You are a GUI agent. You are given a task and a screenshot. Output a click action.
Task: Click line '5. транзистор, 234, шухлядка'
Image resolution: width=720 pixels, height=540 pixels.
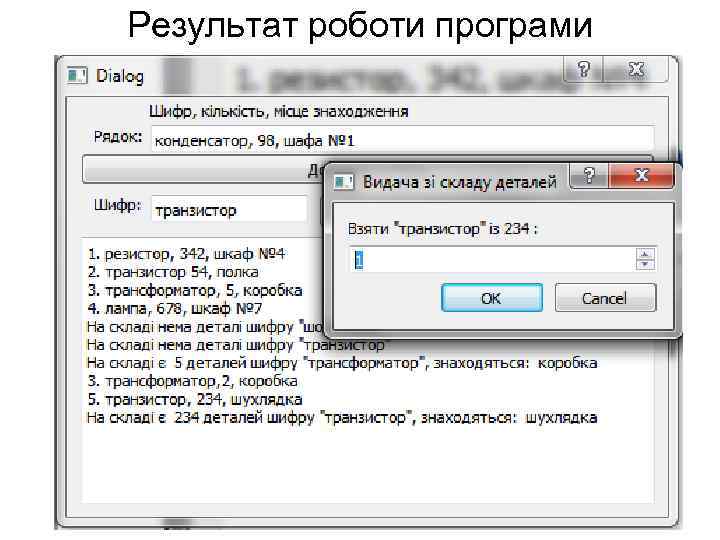(x=195, y=399)
